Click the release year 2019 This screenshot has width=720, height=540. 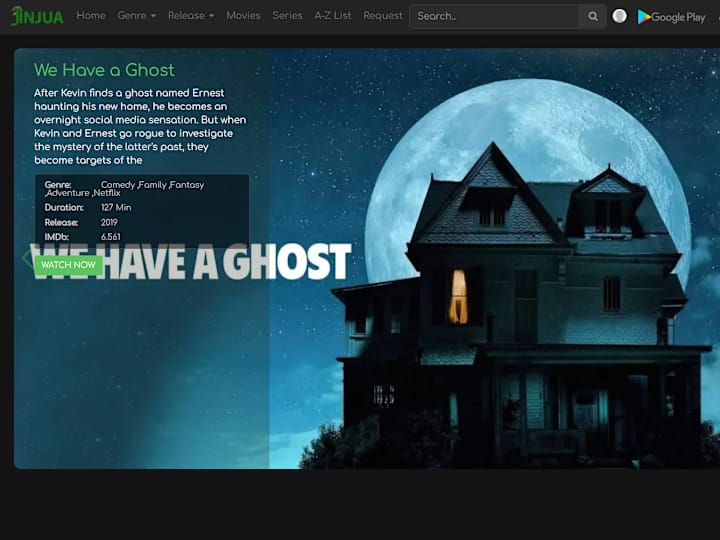click(109, 223)
